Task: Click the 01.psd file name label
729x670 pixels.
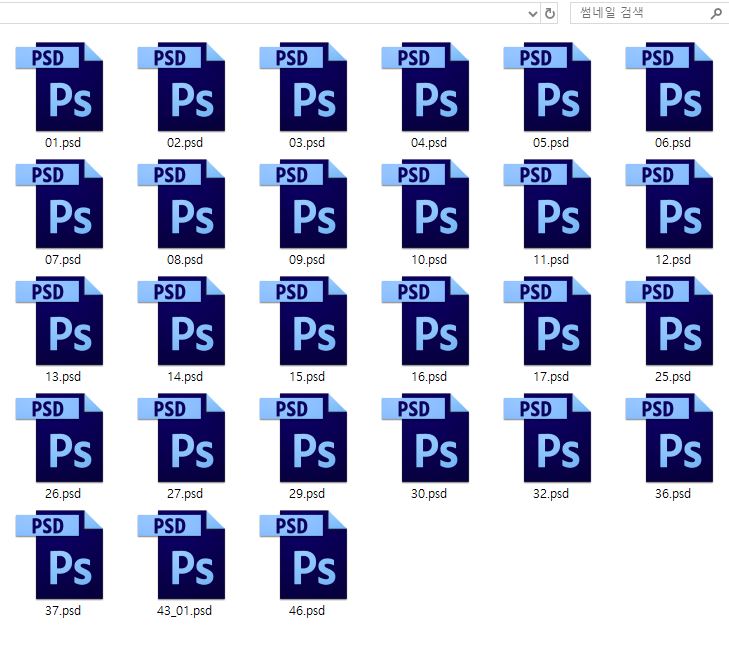Action: (63, 143)
